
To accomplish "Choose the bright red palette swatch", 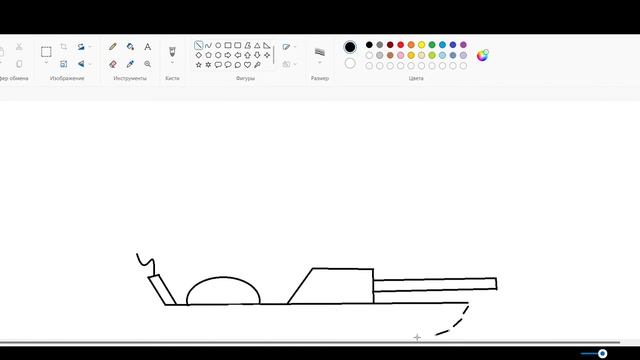I will 400,45.
